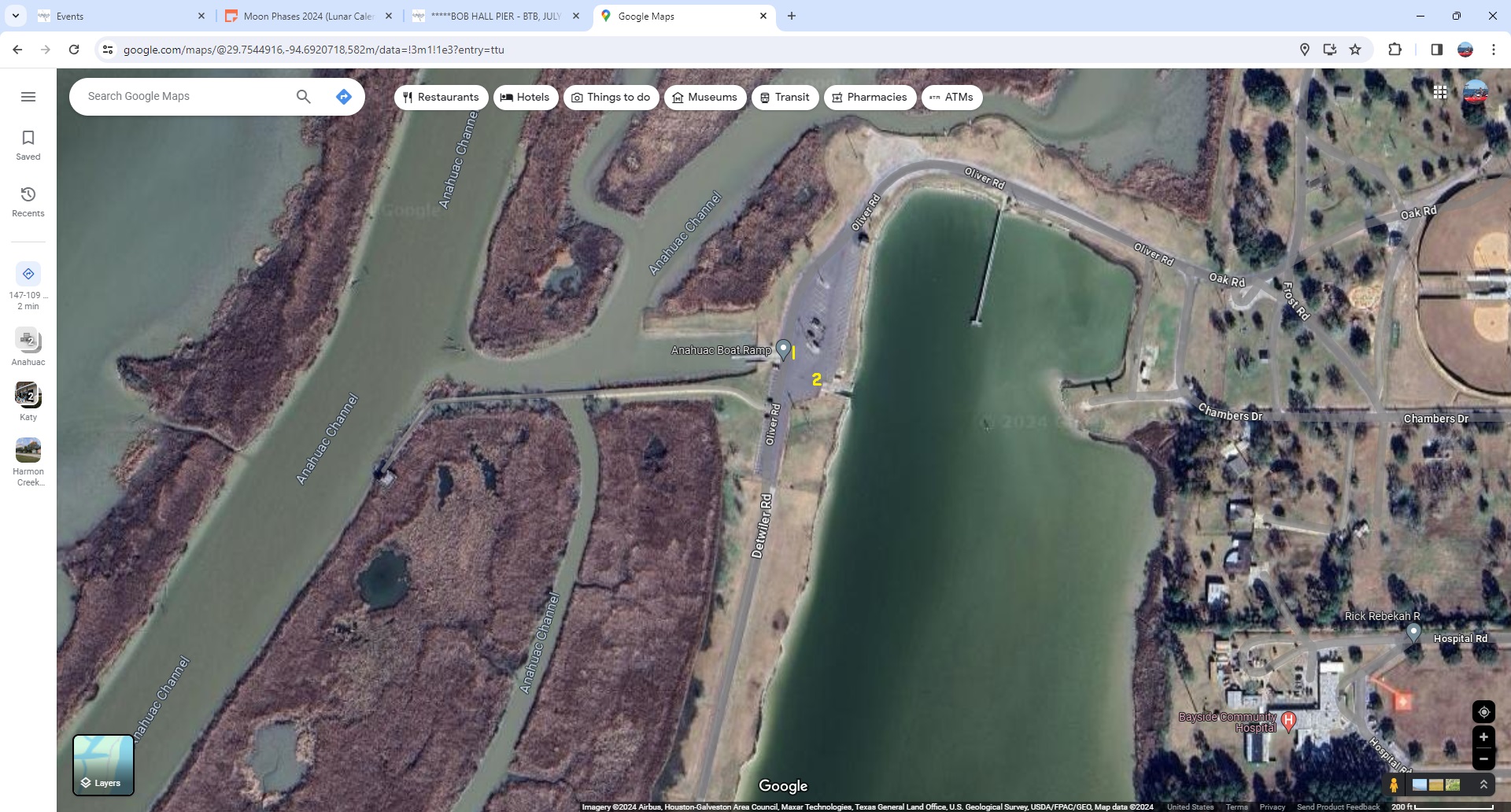Open the tab search dropdown
Viewport: 1511px width, 812px height.
click(16, 16)
